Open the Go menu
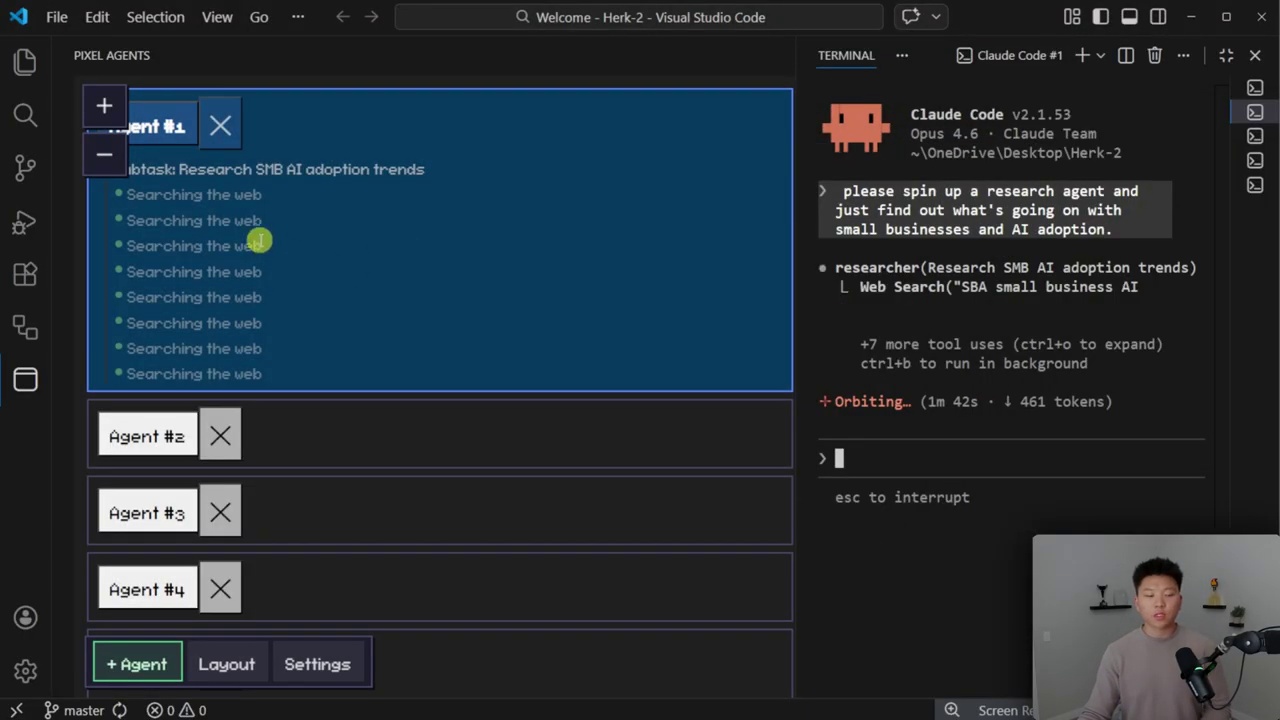 (x=259, y=17)
